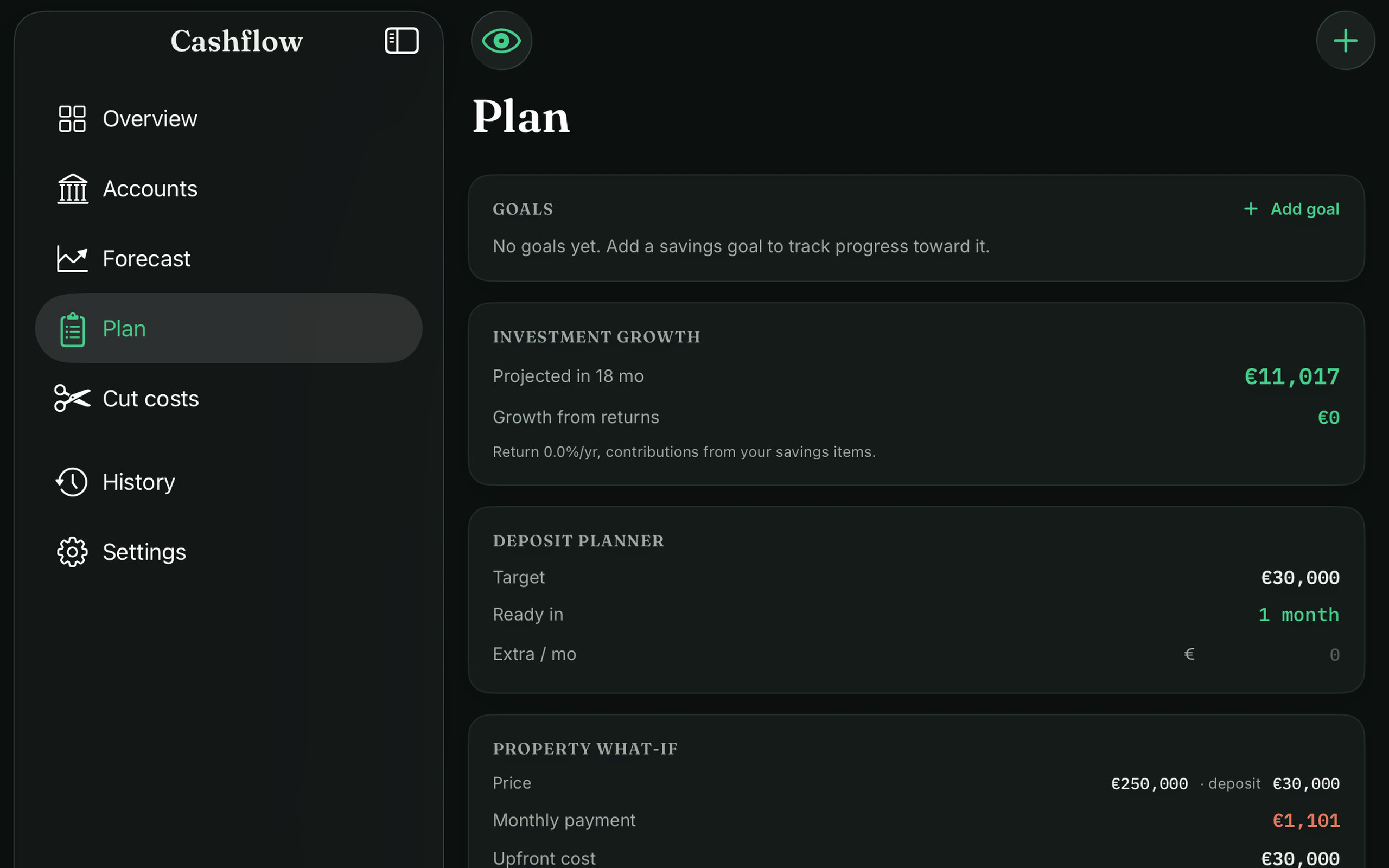Click the PROPERTY WHAT-IF header

pyautogui.click(x=585, y=749)
